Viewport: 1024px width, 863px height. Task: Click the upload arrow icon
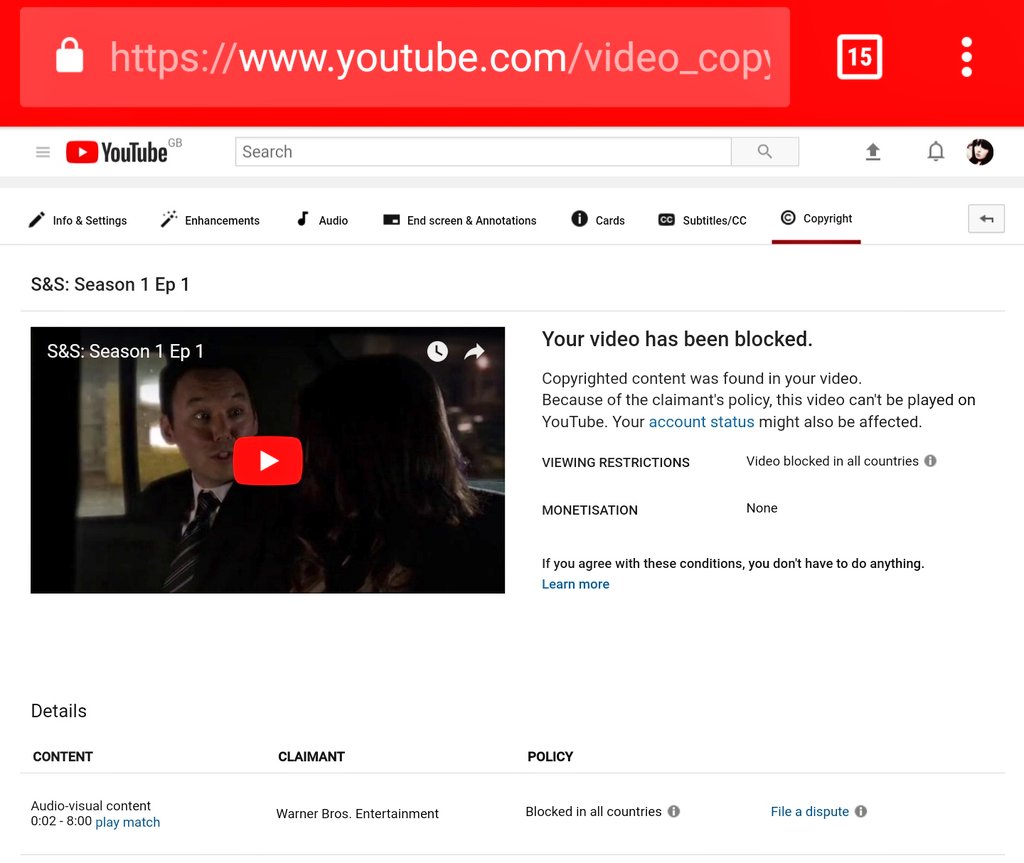[x=872, y=152]
